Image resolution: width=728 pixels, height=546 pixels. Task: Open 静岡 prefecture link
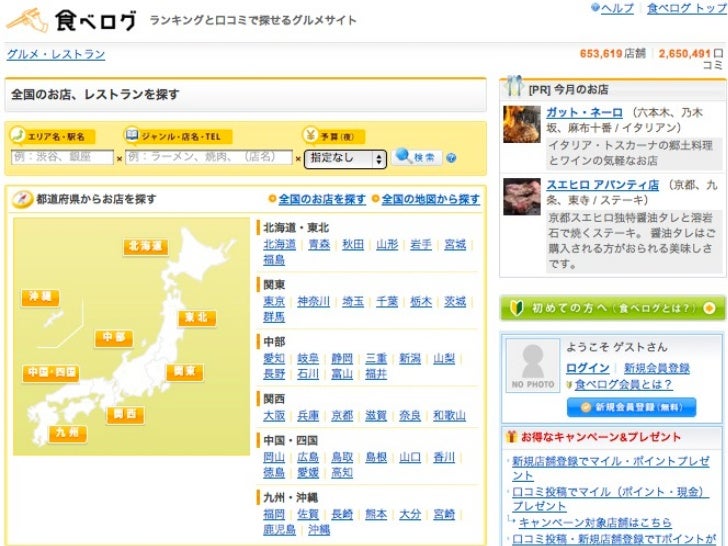(342, 359)
